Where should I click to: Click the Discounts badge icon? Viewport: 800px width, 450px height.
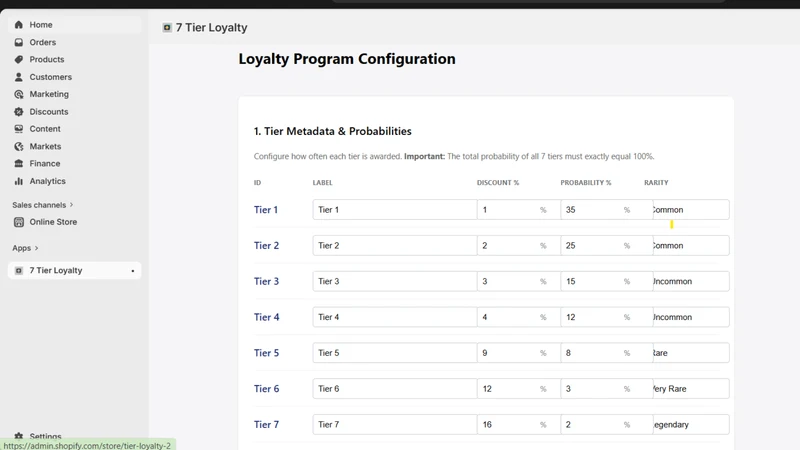[x=19, y=111]
